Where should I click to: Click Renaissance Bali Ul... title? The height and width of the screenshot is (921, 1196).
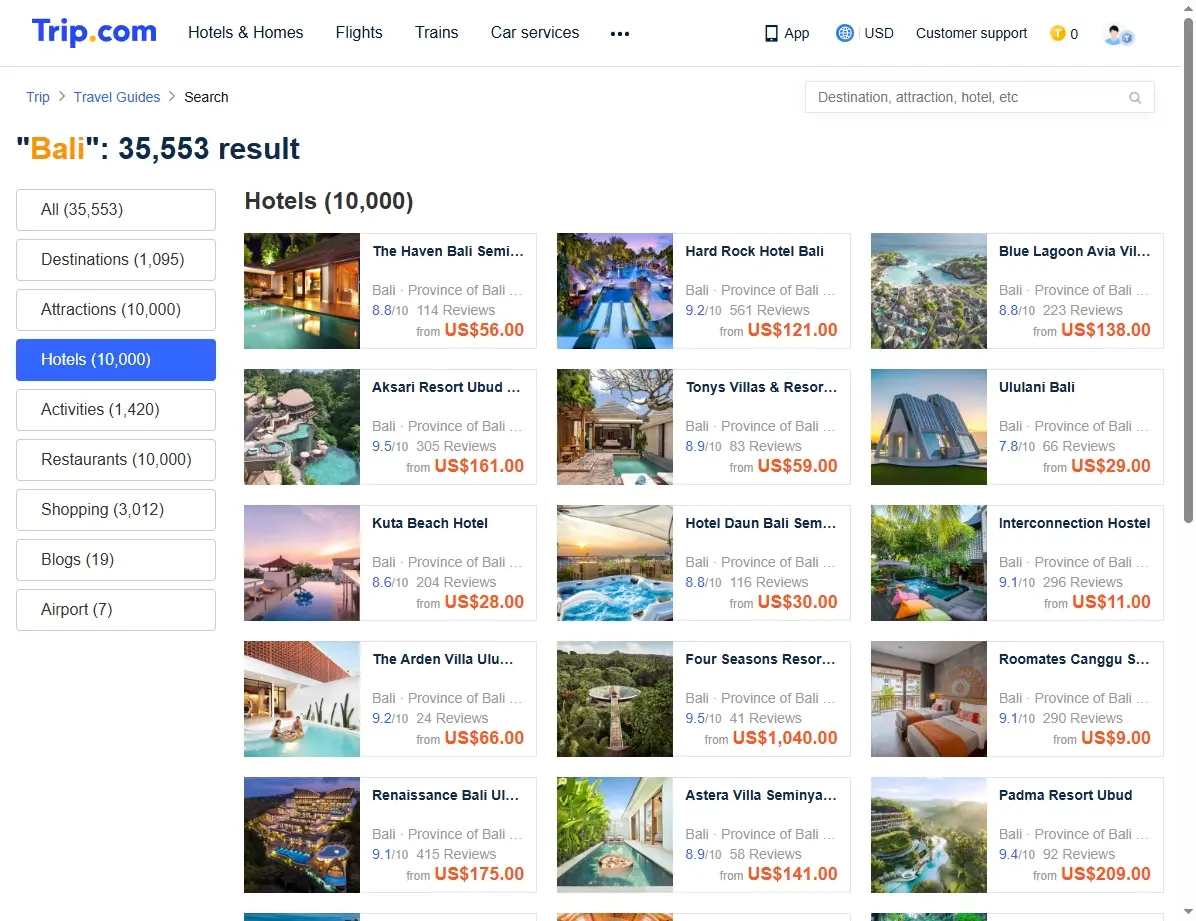(445, 795)
